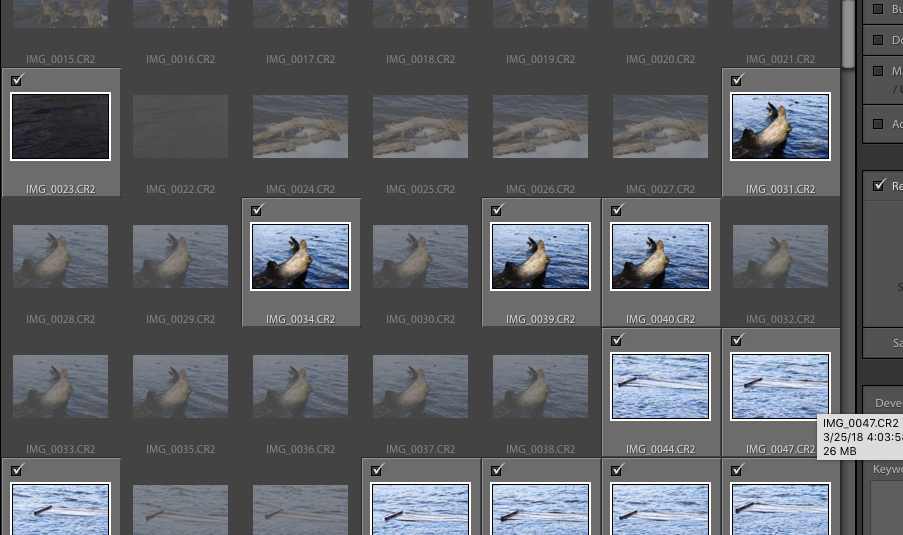Uncheck the IMG_0023.CR2 import checkbox
This screenshot has width=903, height=535.
coord(17,80)
